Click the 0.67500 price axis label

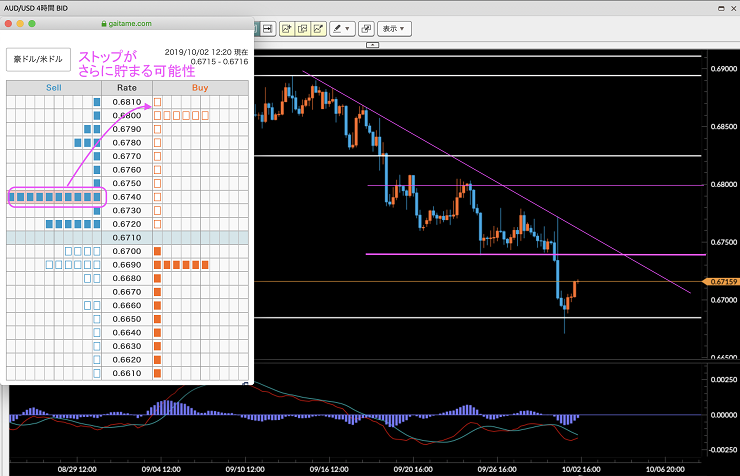click(723, 242)
